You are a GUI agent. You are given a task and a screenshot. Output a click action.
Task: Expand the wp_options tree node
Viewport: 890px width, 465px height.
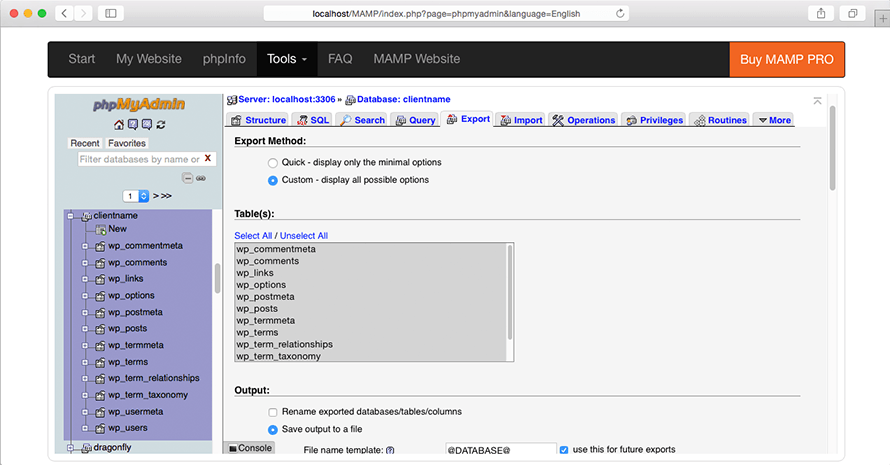pyautogui.click(x=85, y=296)
